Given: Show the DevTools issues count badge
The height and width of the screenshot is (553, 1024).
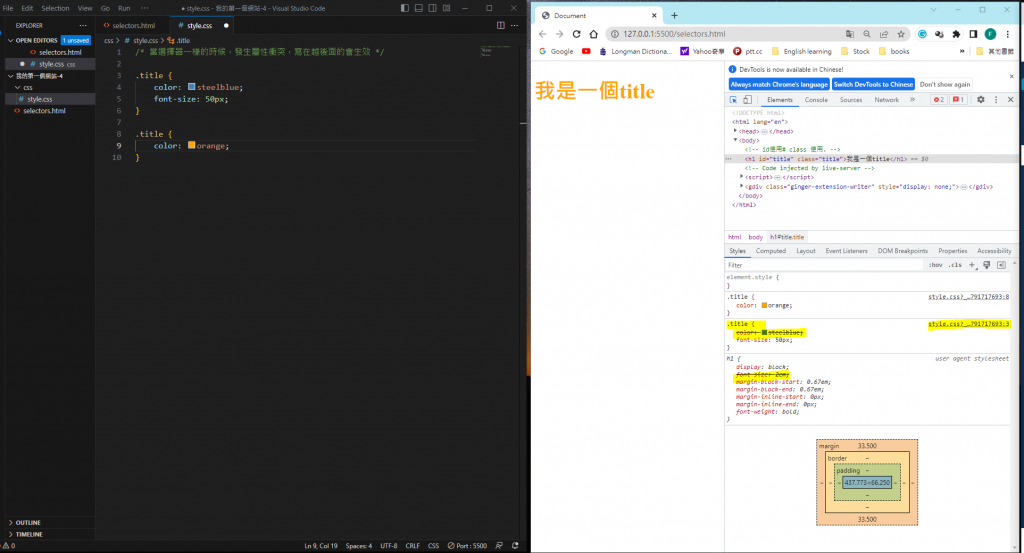Looking at the screenshot, I should pyautogui.click(x=958, y=100).
